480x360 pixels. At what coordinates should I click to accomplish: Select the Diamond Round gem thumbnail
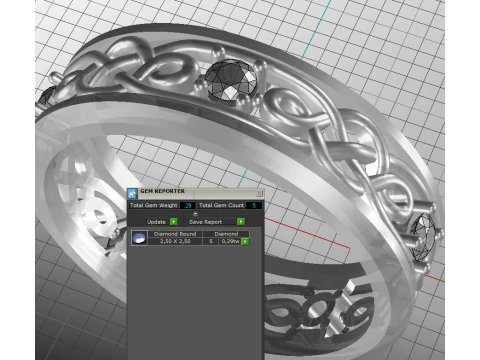139,238
